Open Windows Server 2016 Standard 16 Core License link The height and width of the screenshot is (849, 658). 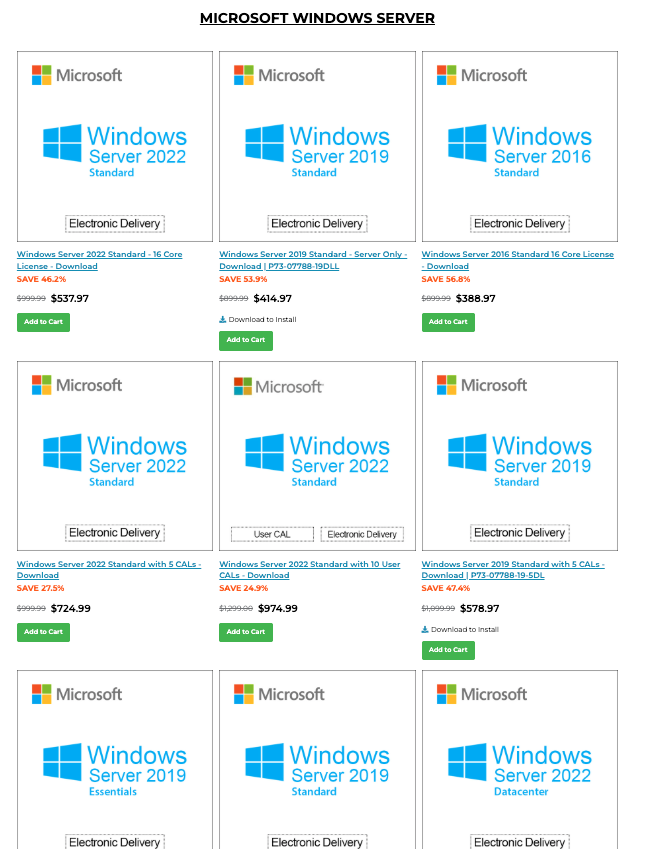point(518,260)
